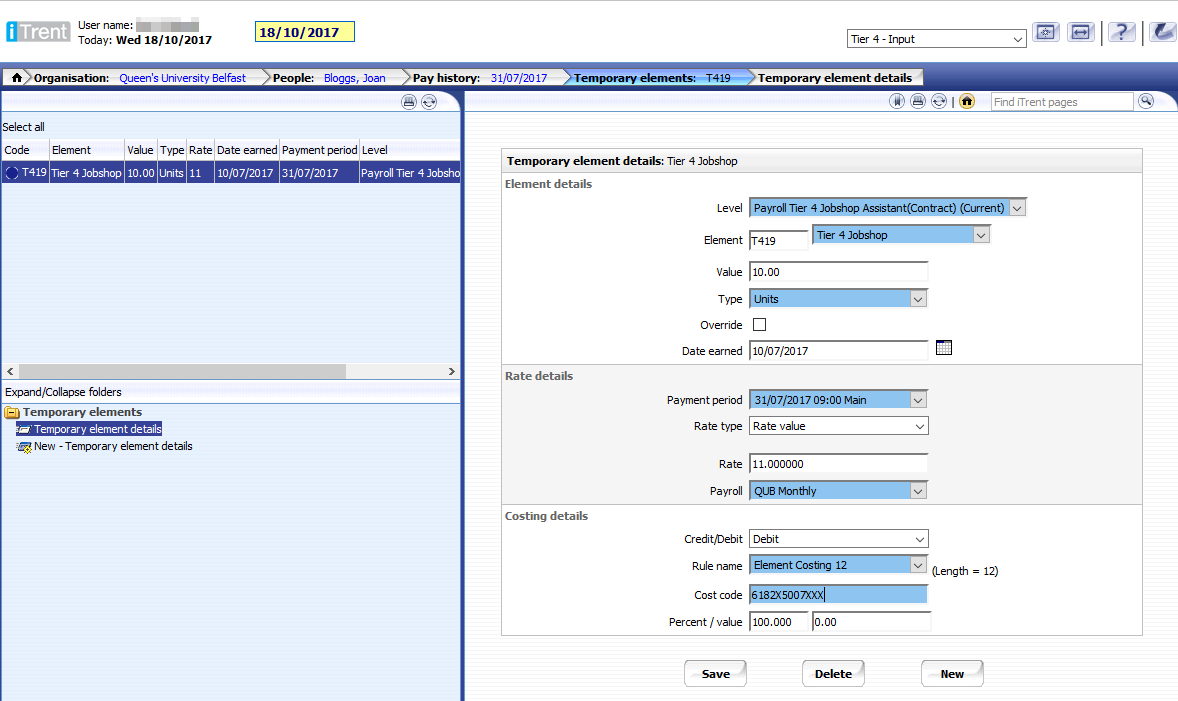Click the refresh icon in right panel toolbar
Image resolution: width=1178 pixels, height=701 pixels.
938,101
